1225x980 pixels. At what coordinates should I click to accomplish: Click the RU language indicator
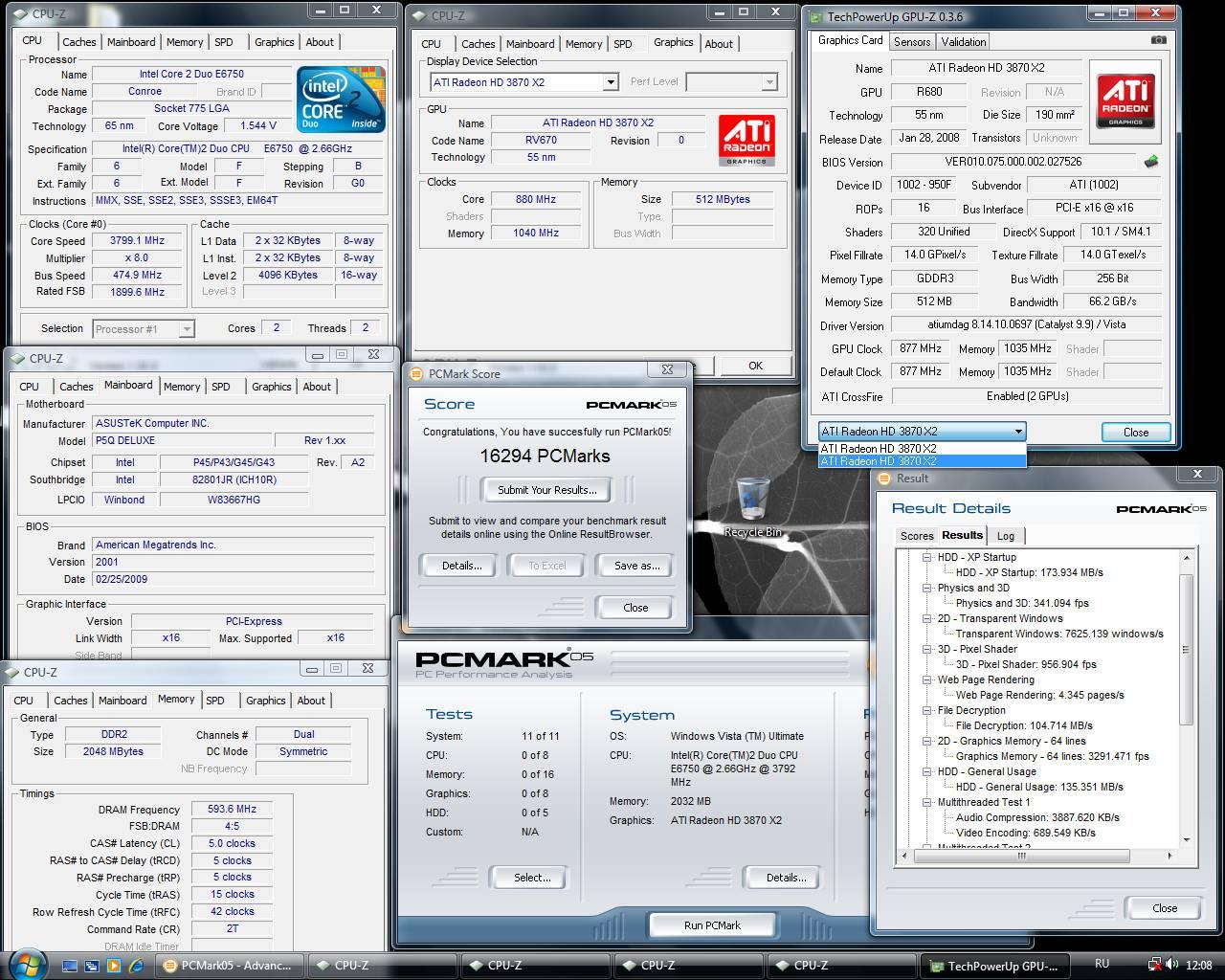pos(1102,965)
